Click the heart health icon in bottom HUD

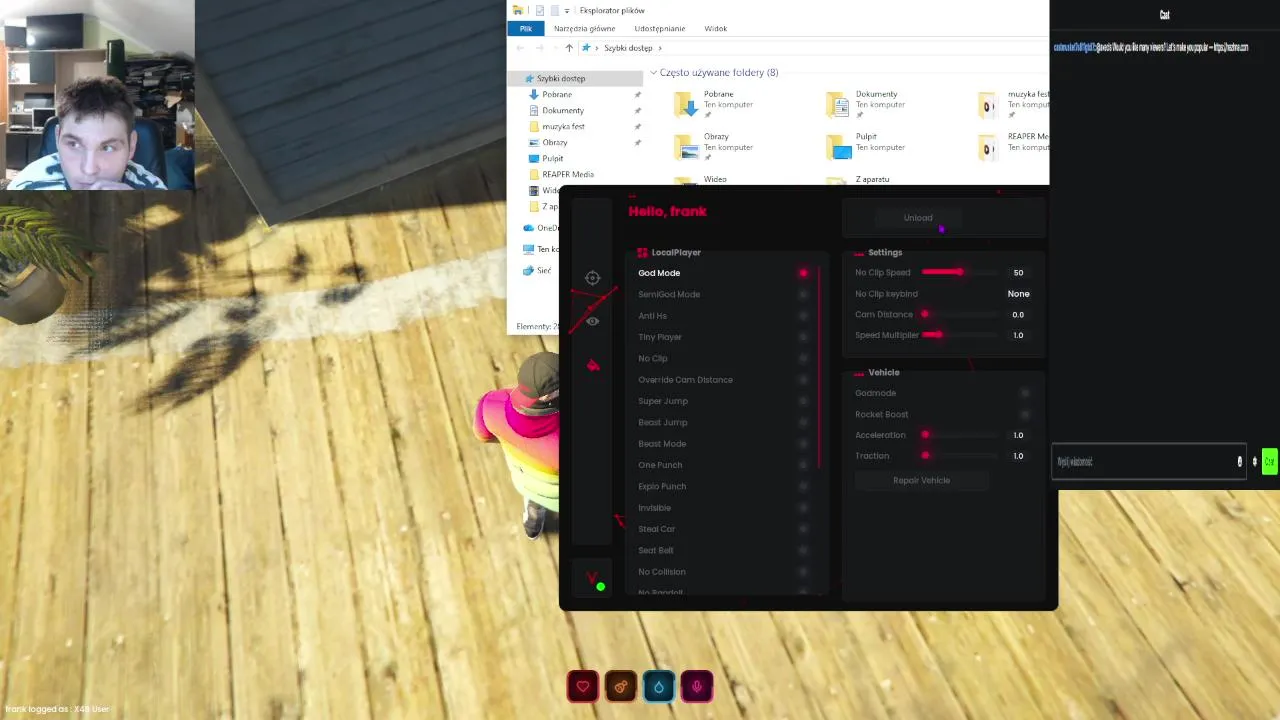pos(583,687)
